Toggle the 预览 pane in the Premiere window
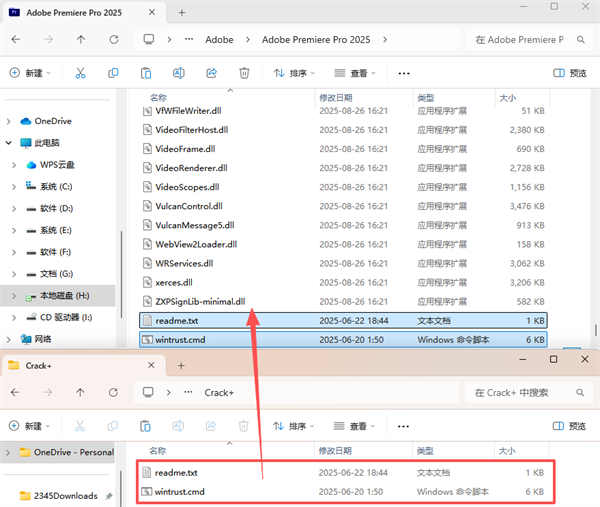Screen dimensions: 600x507 coord(569,73)
